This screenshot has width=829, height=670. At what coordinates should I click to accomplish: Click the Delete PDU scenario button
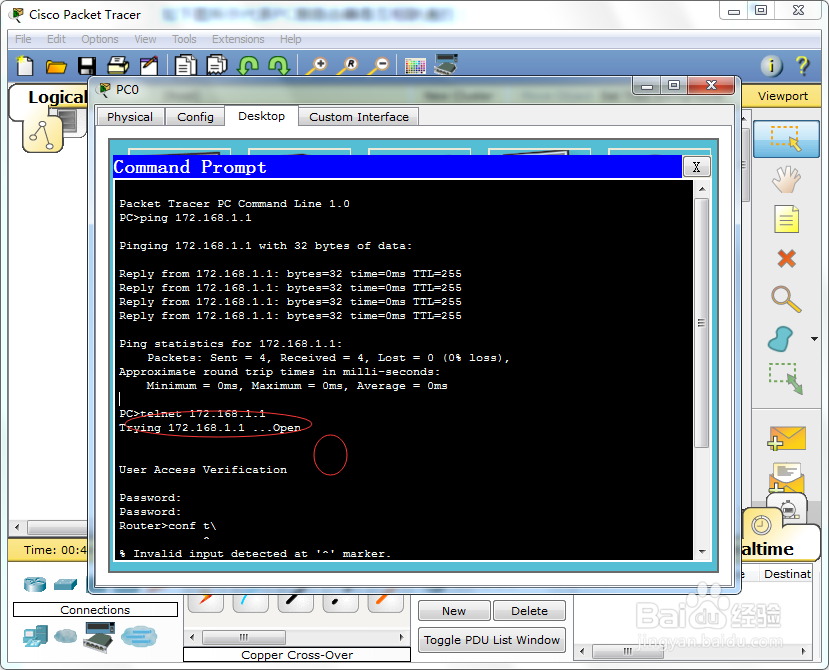tap(529, 611)
